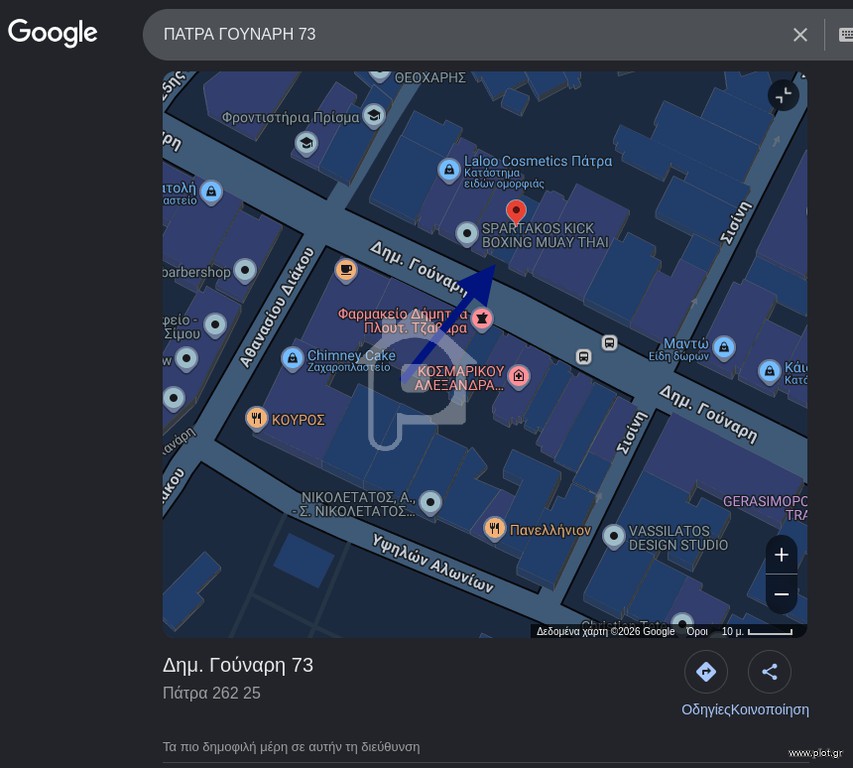
Task: Open the orange coffee cup cafe pin
Action: [x=346, y=270]
